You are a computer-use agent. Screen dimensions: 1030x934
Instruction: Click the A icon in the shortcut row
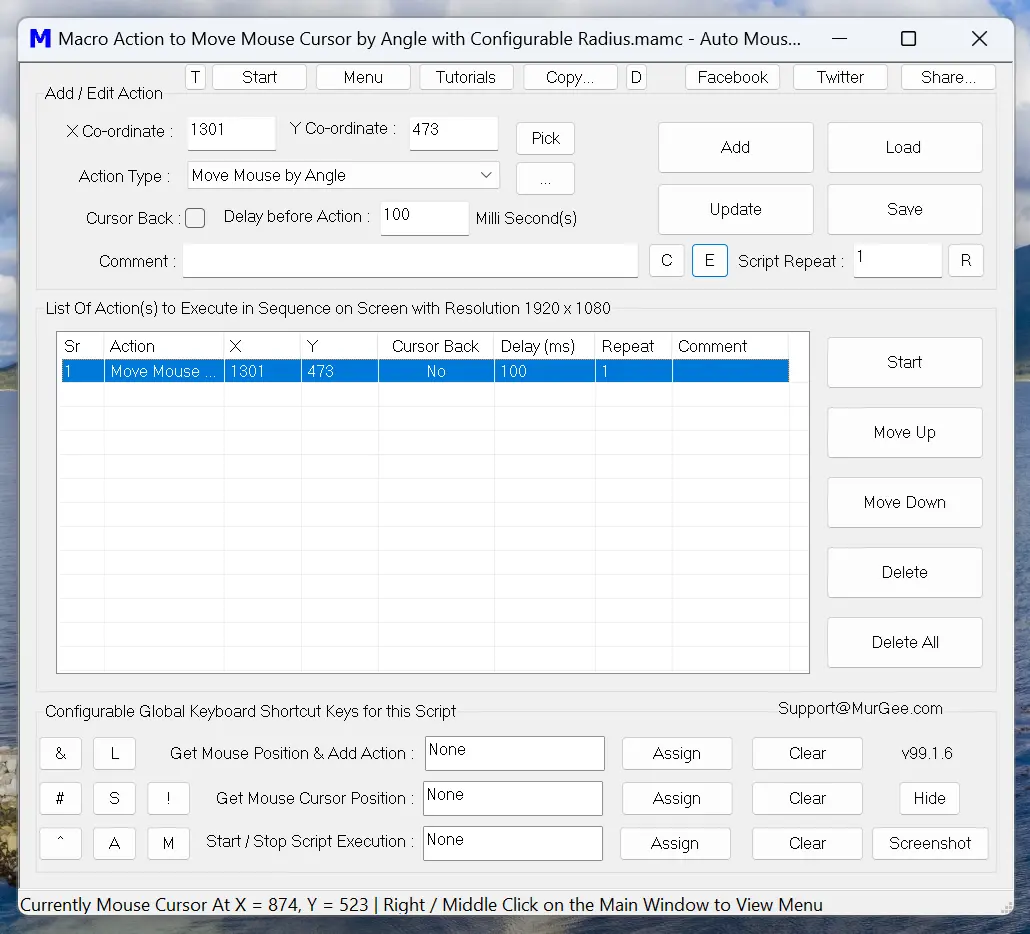114,843
